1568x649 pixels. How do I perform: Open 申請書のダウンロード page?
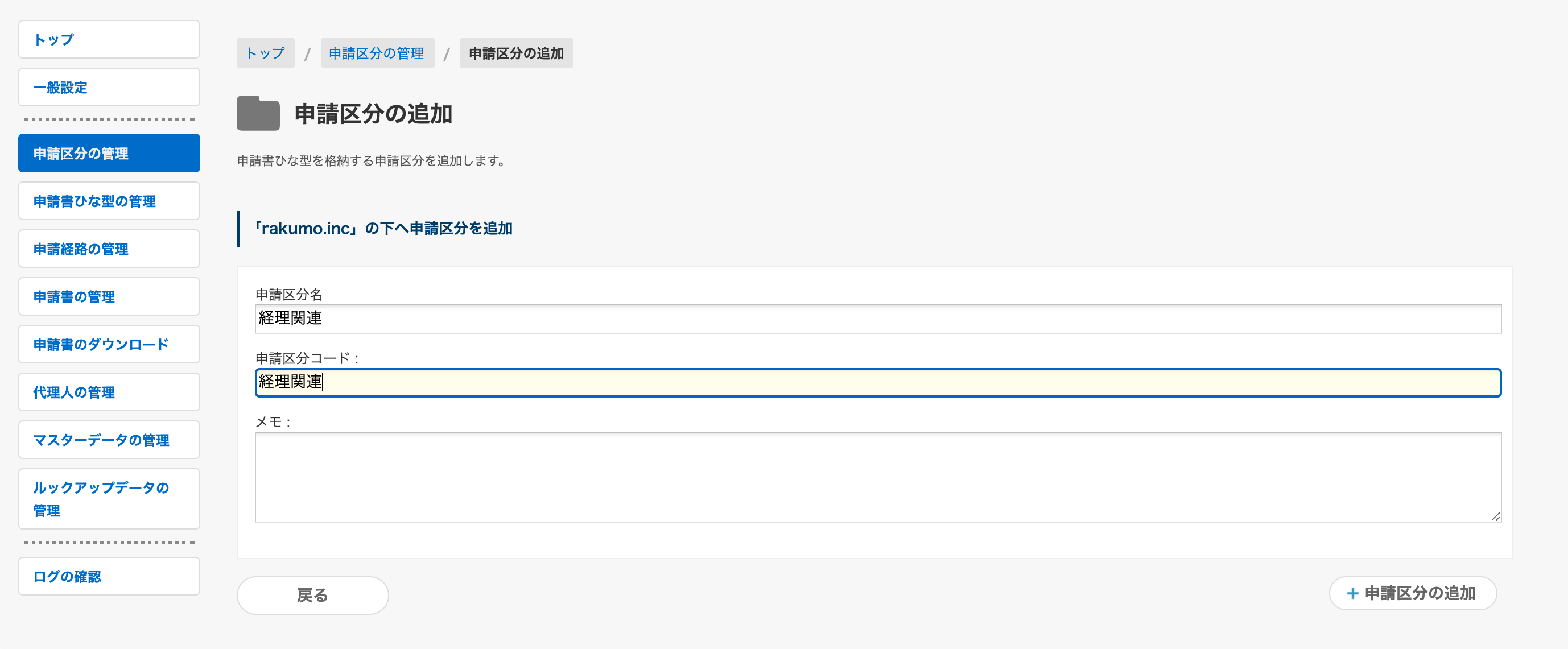pos(109,345)
